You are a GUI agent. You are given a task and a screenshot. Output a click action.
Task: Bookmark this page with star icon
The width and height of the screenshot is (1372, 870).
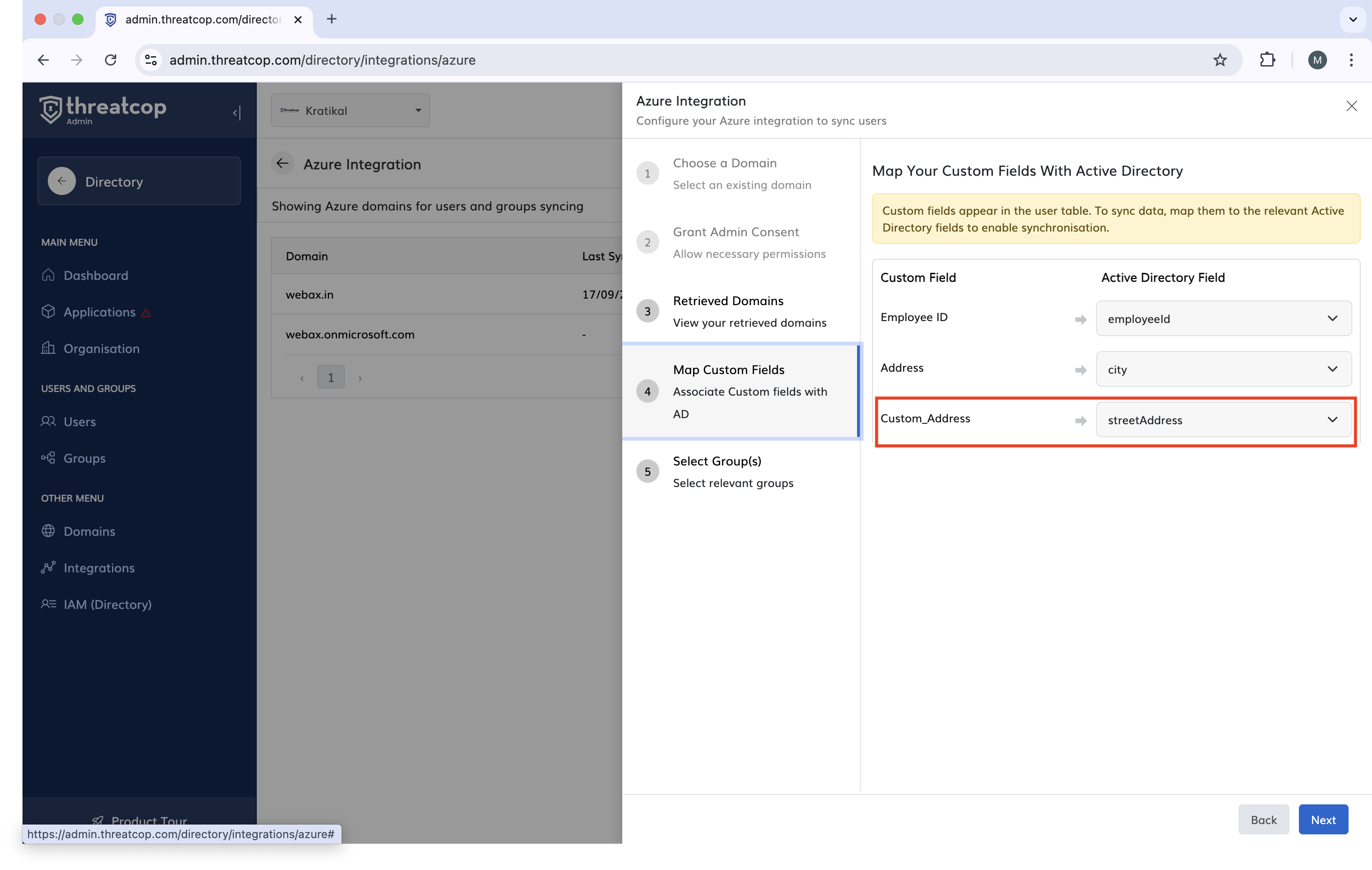click(1219, 60)
